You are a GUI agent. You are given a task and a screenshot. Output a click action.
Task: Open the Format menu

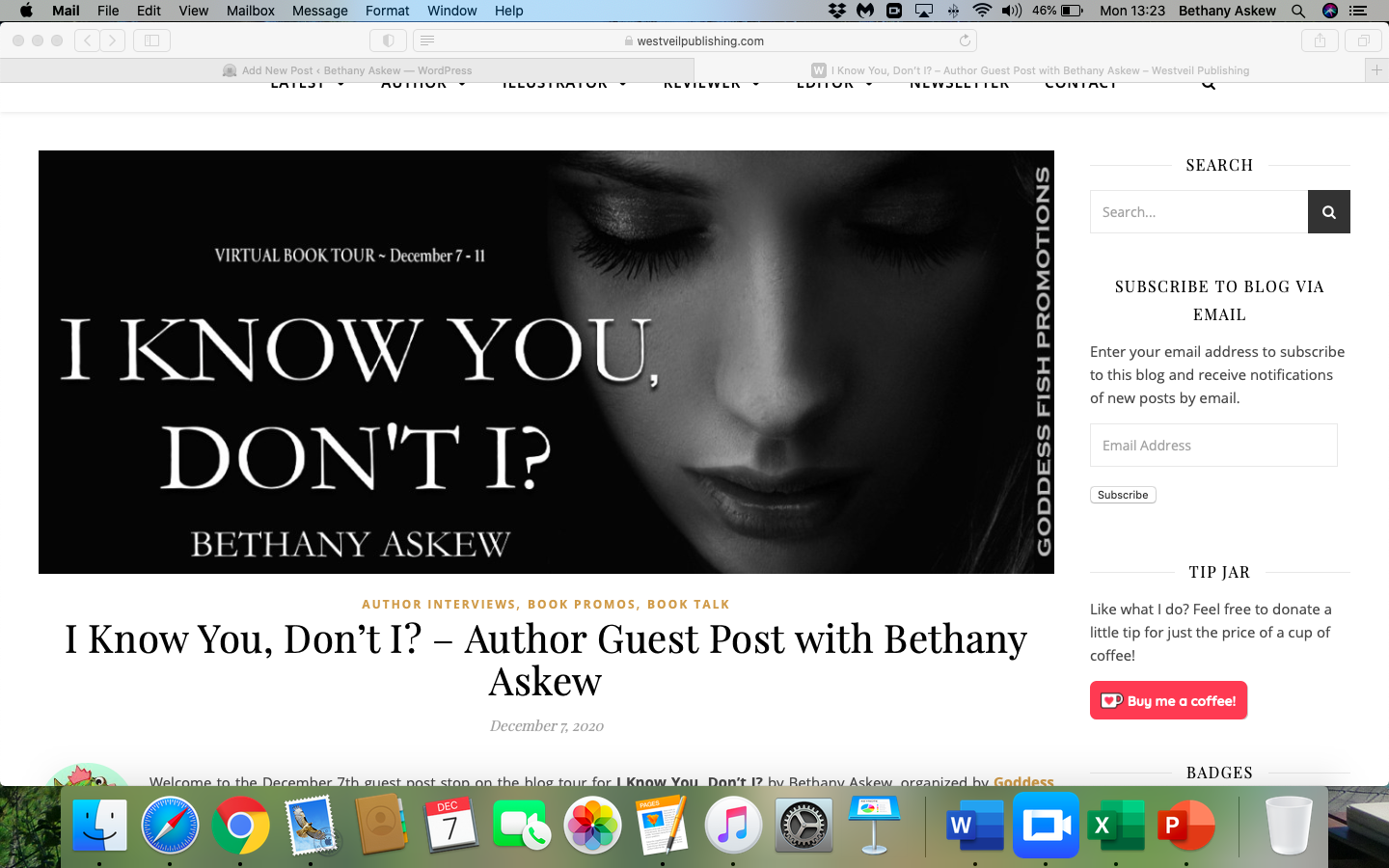point(387,11)
